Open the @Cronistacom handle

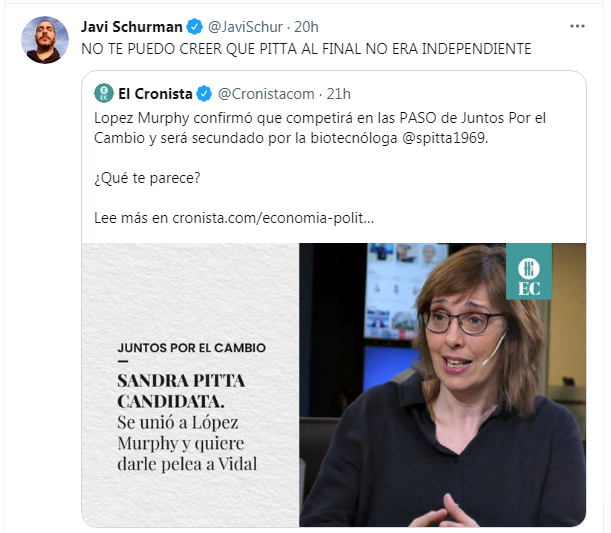266,94
